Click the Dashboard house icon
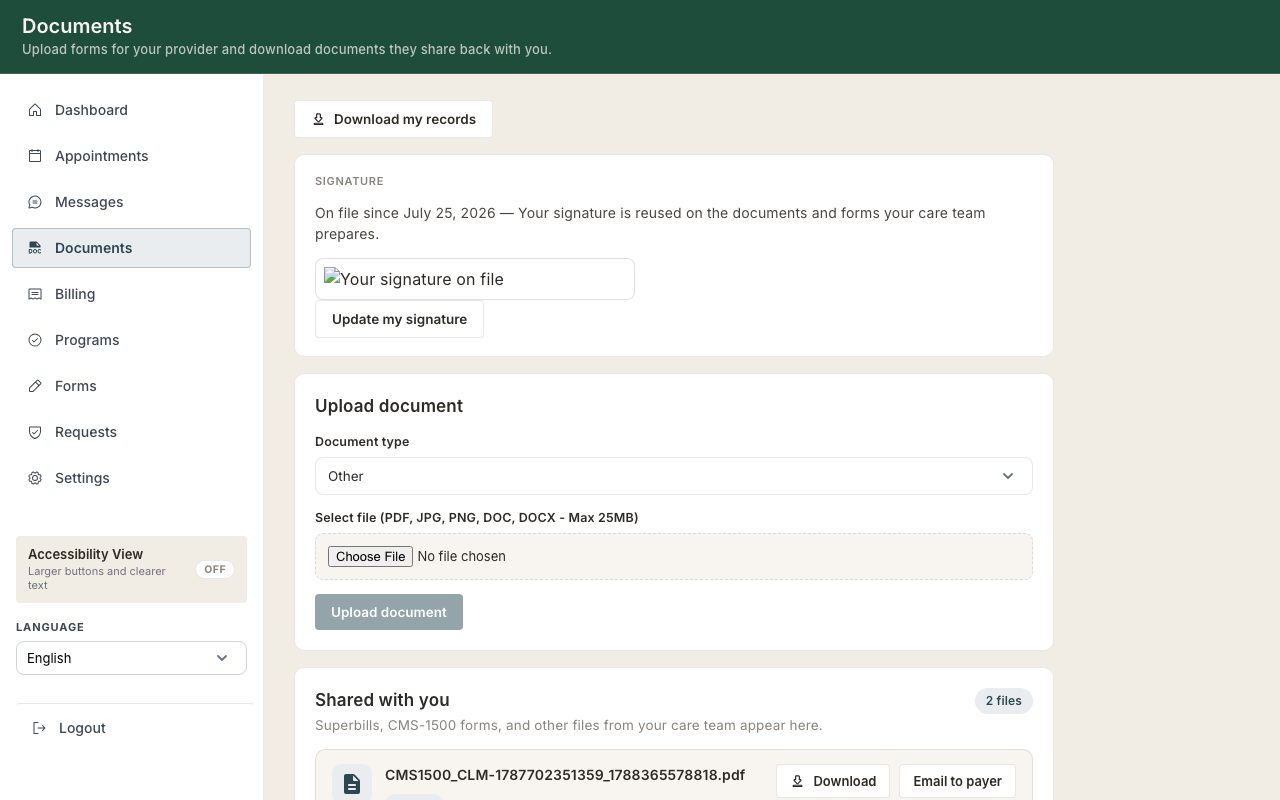The height and width of the screenshot is (800, 1280). click(35, 110)
